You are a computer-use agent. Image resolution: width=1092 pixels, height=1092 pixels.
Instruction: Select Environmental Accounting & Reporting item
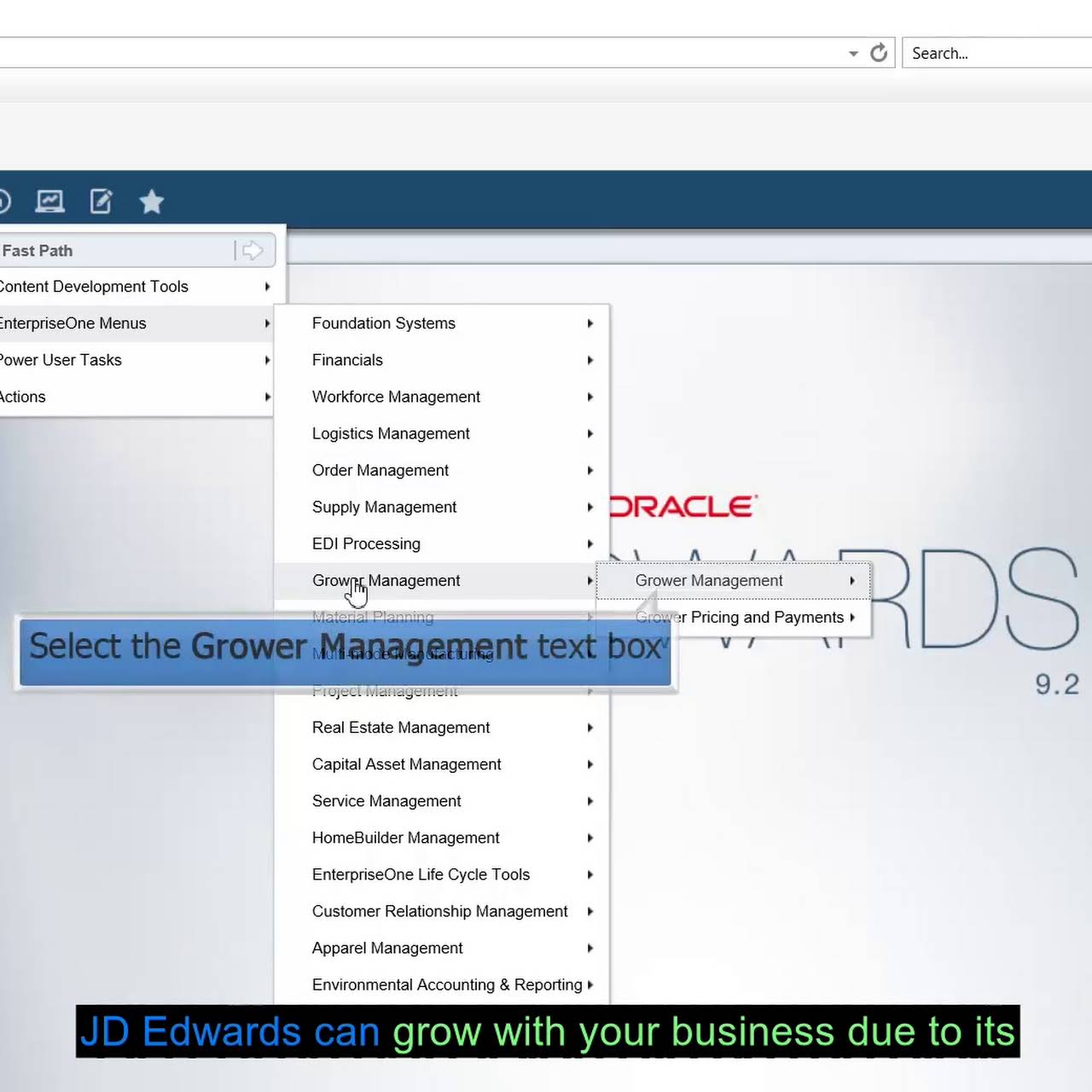[442, 985]
